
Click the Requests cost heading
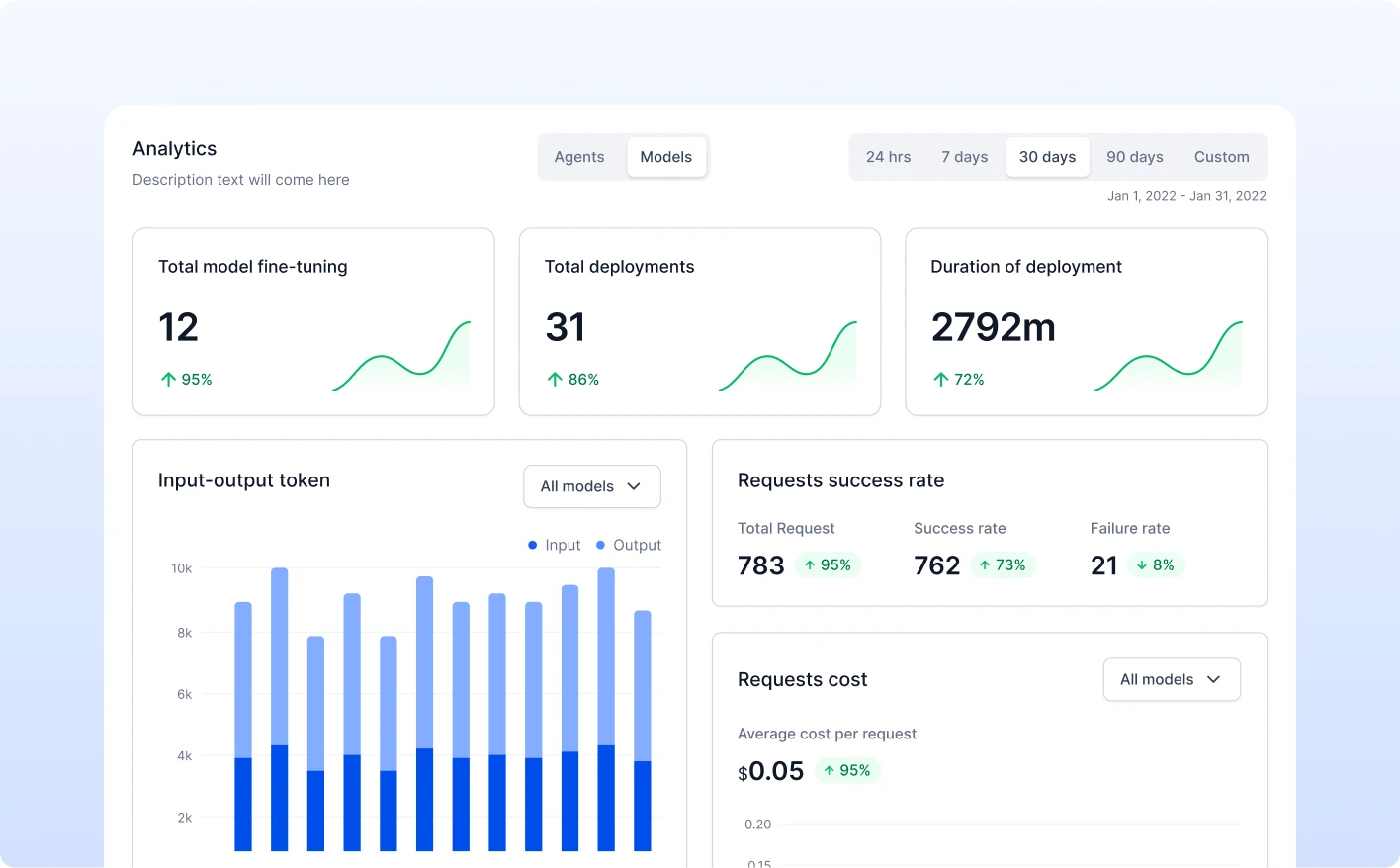[803, 680]
